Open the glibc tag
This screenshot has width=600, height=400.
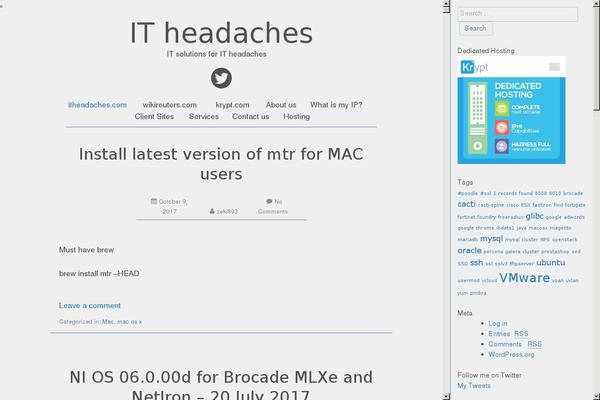[x=534, y=216]
